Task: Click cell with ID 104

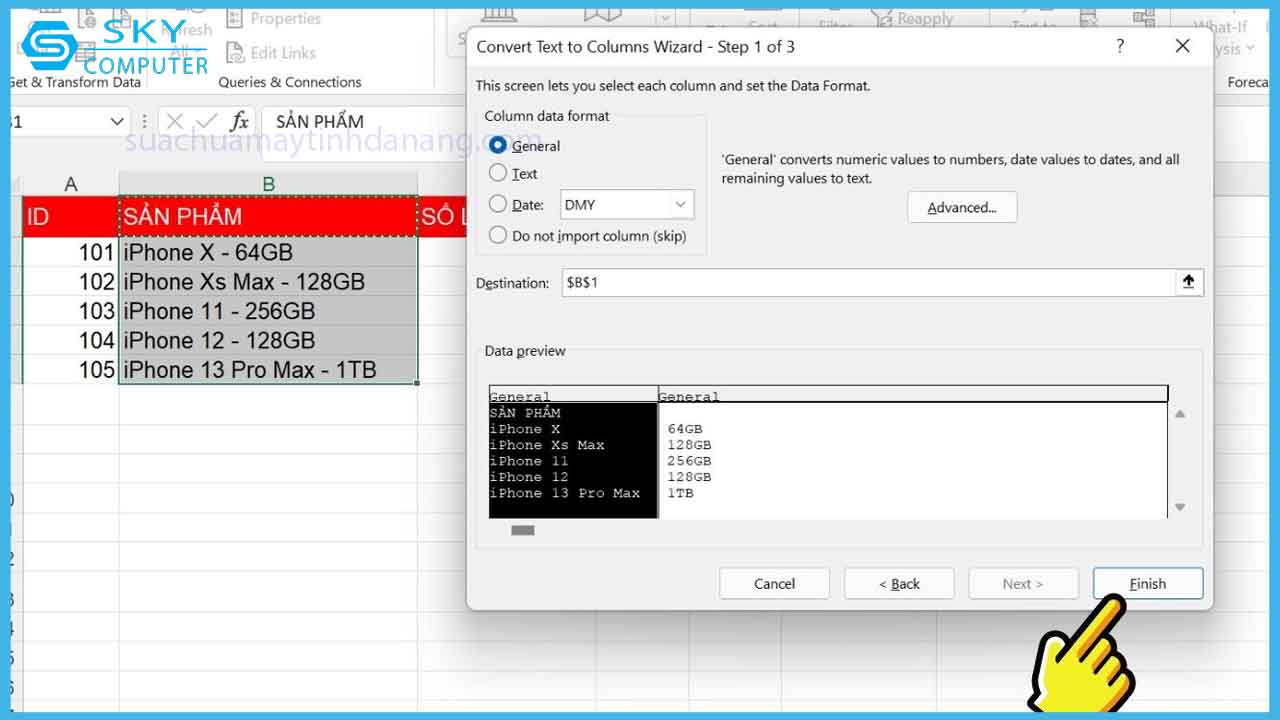Action: 70,340
